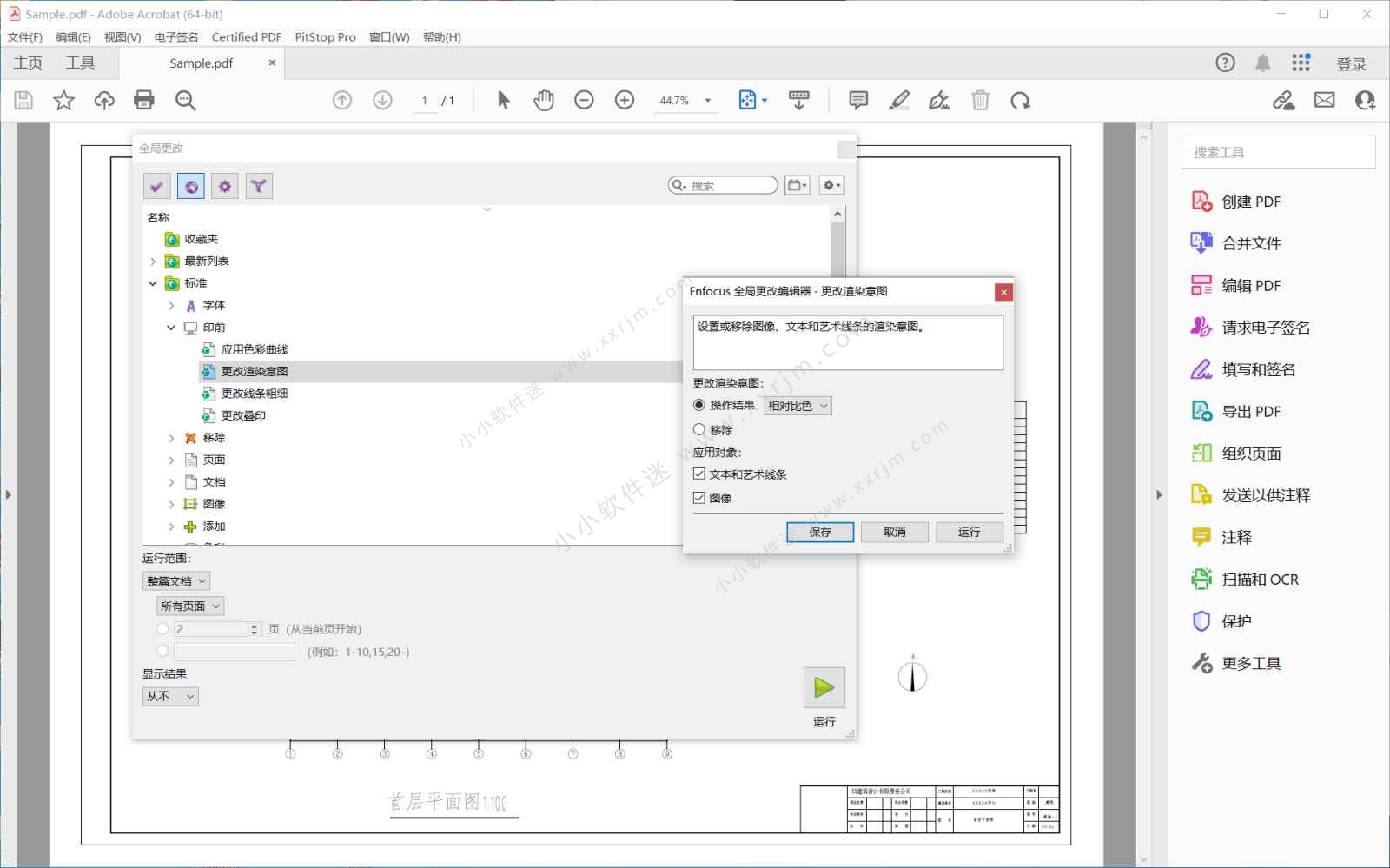The height and width of the screenshot is (868, 1390).
Task: Click the upload to cloud icon
Action: pos(104,101)
